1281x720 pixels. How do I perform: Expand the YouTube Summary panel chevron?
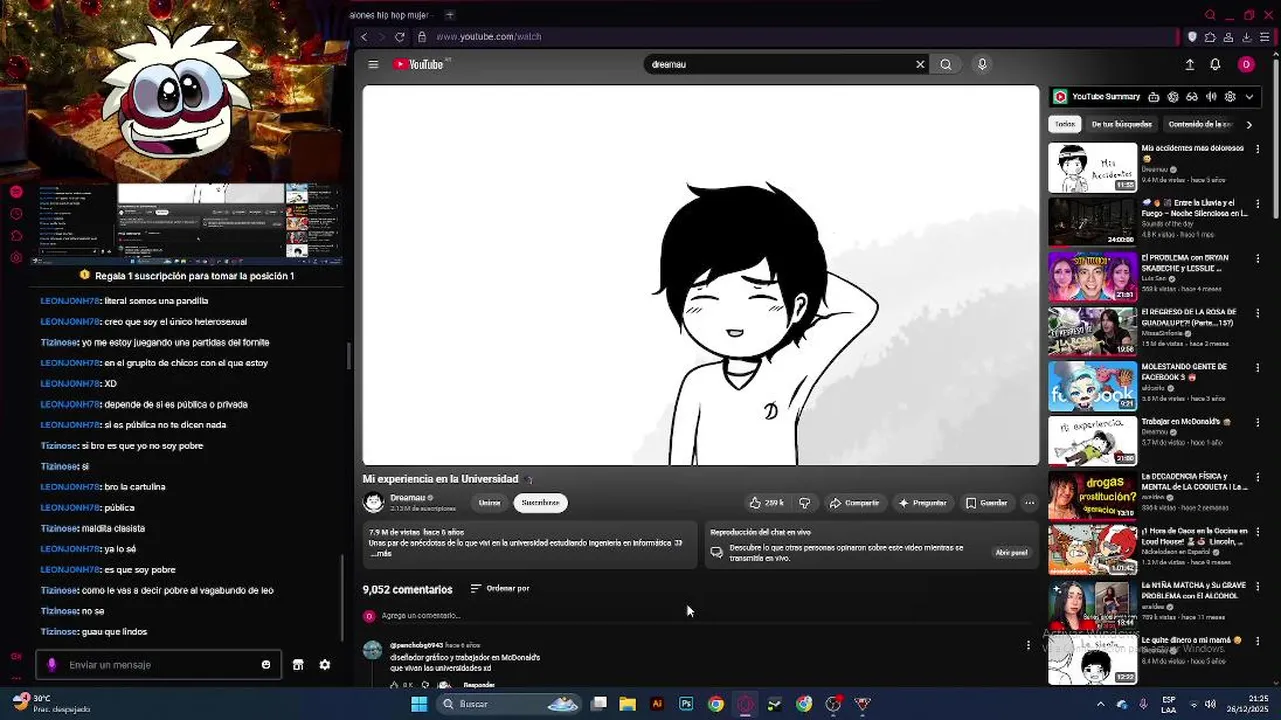tap(1249, 97)
